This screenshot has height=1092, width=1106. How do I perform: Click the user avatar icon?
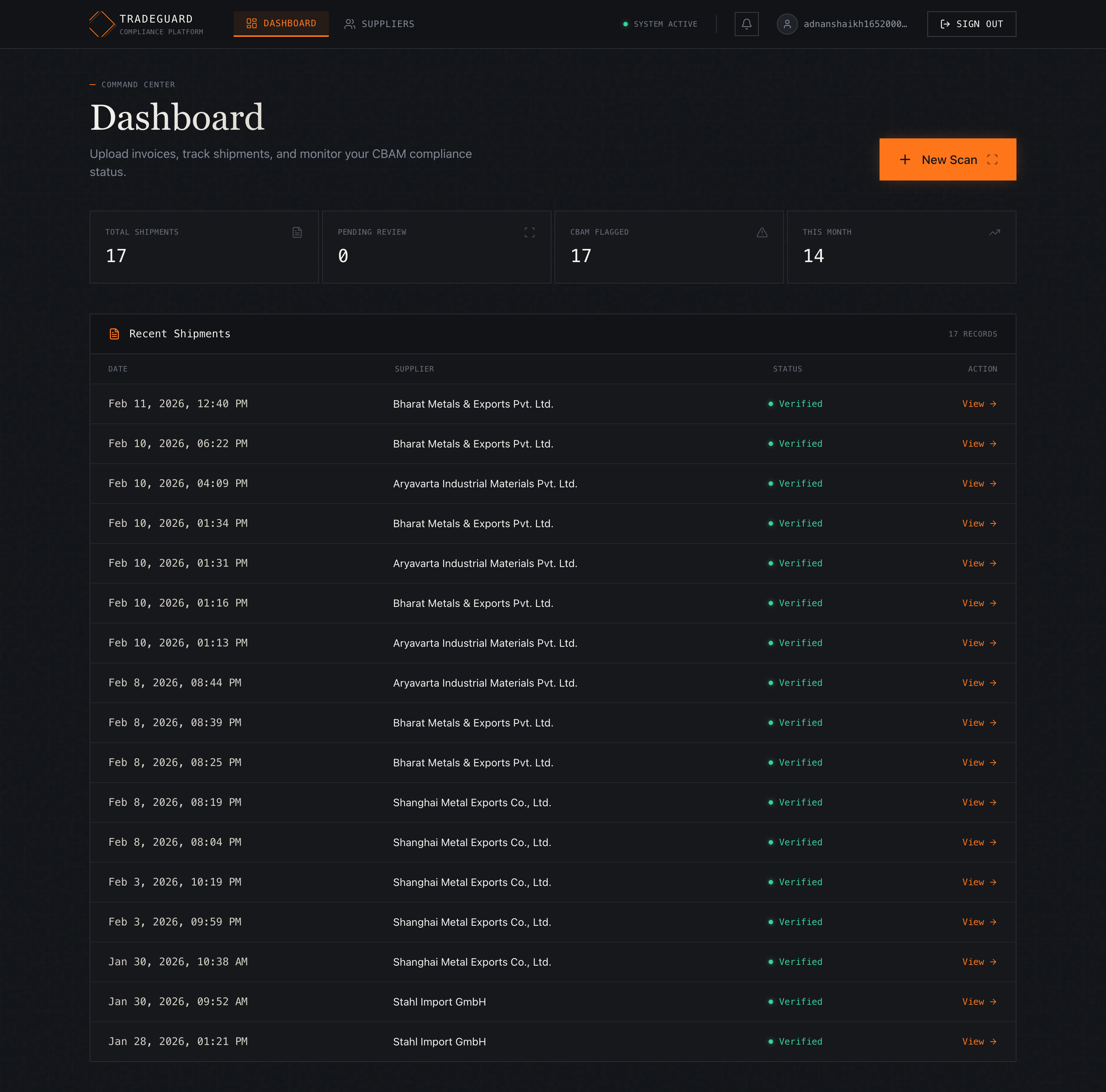pos(787,24)
